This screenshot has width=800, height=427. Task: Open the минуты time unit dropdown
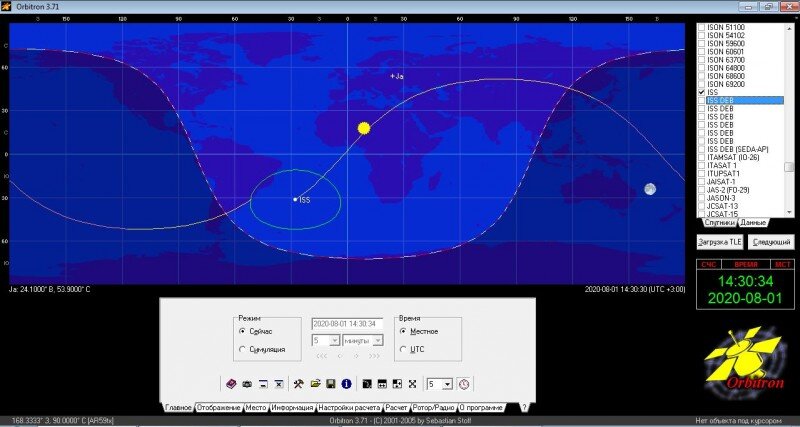point(378,340)
